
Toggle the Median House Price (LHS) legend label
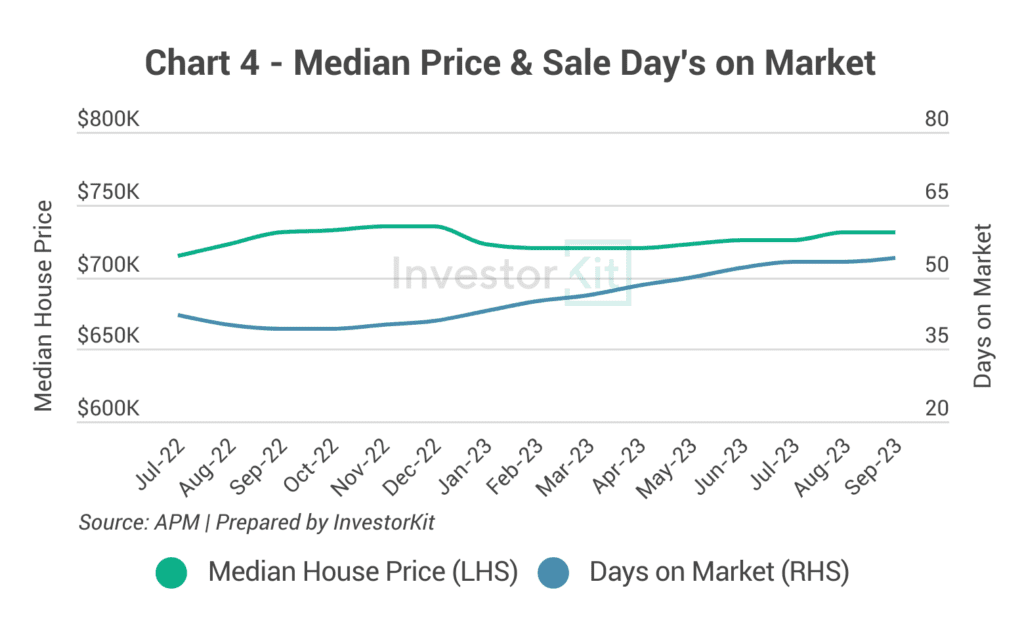tap(362, 572)
